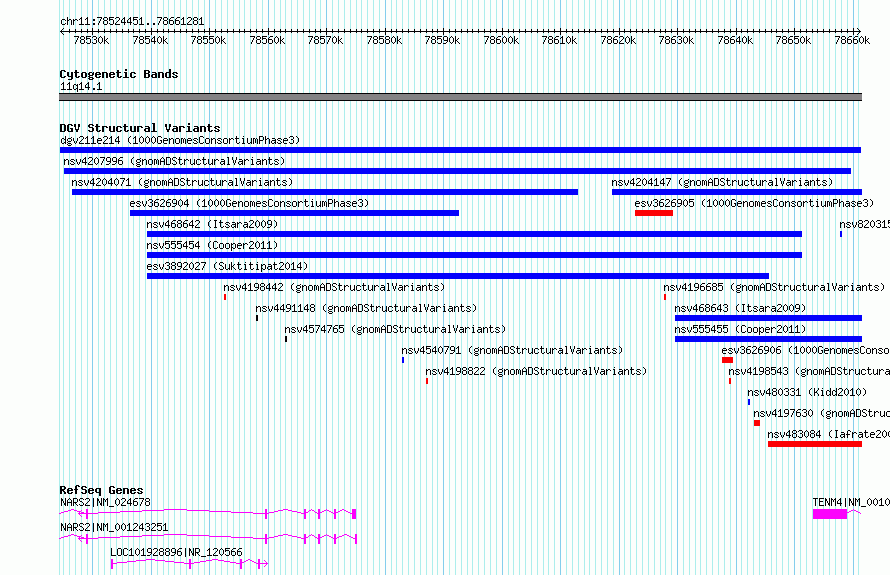Select the nsv468642 (Itsara2009) label
Viewport: 890px width, 575px height.
coord(212,224)
